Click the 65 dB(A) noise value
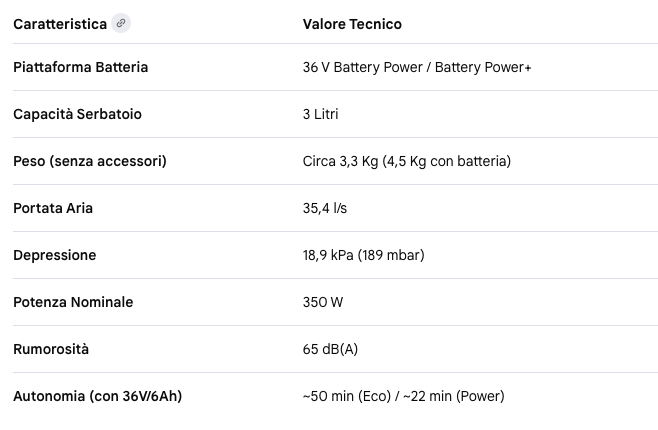Screen dimensions: 658x430 330,349
